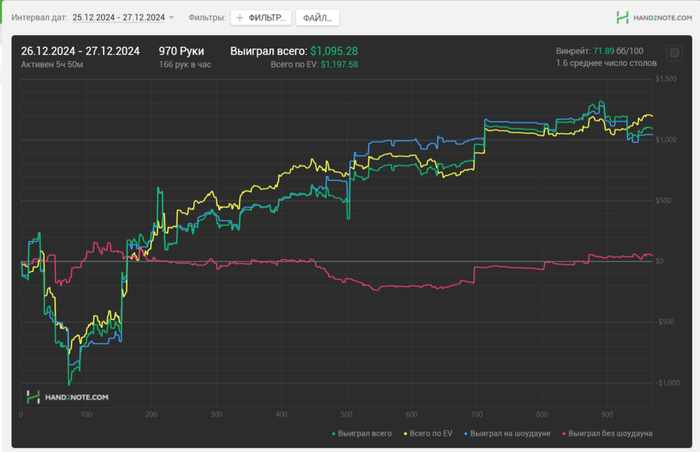Click the 500 x-axis tick label
This screenshot has height=452, width=700.
pos(346,414)
